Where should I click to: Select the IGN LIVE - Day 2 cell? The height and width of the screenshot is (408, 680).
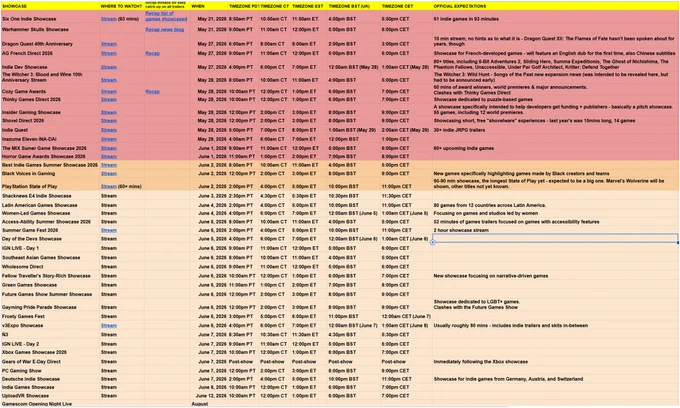50,344
